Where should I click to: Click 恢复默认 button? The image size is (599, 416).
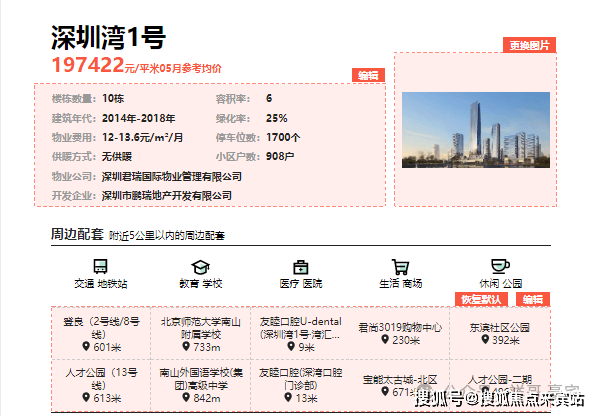coord(481,299)
